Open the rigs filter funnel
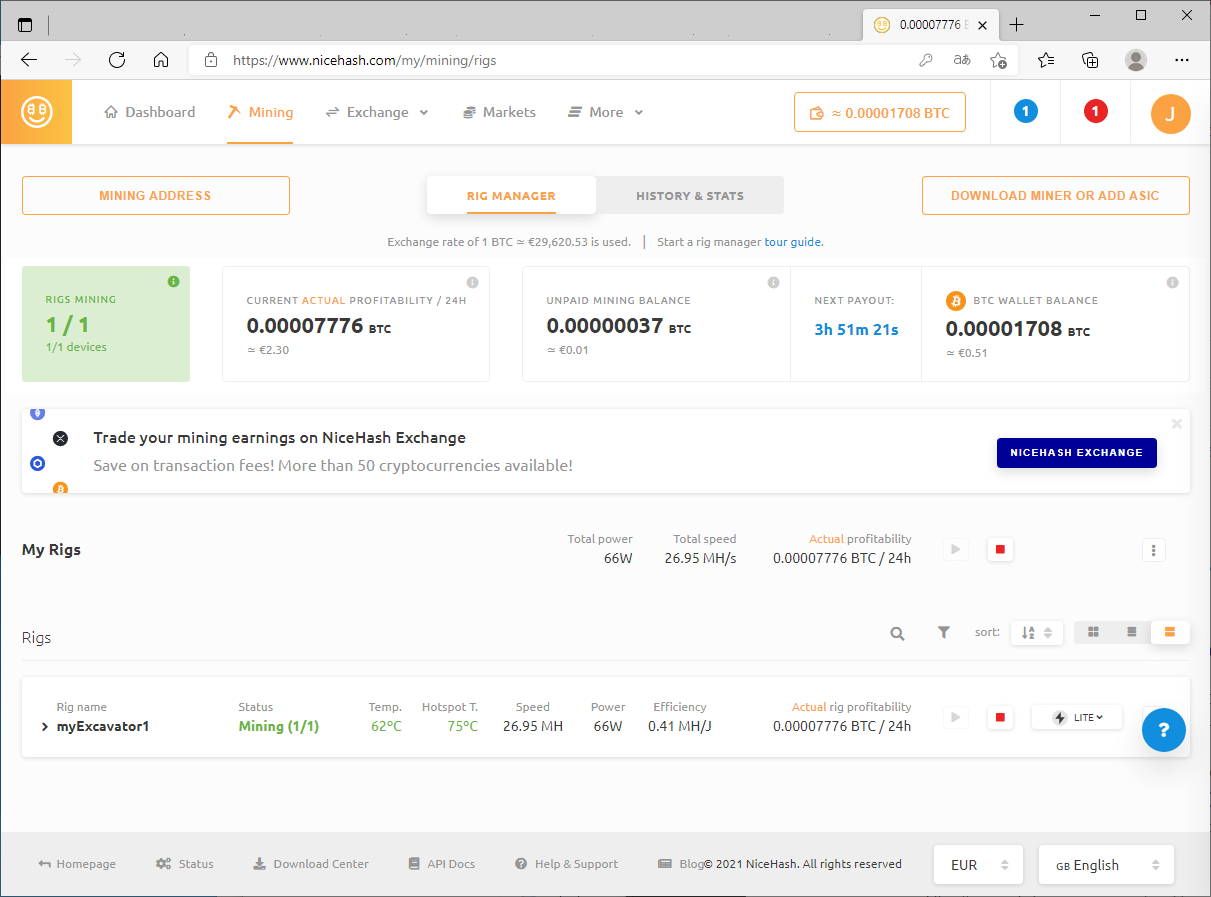Screen dimensions: 1211x897 coord(943,632)
